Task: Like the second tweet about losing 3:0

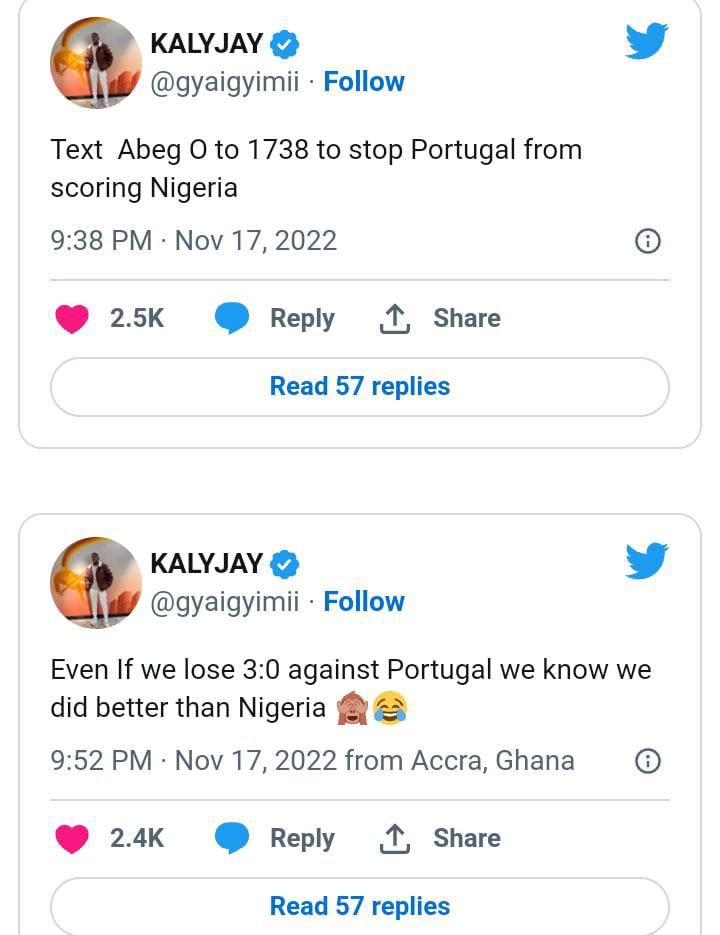Action: pyautogui.click(x=71, y=839)
